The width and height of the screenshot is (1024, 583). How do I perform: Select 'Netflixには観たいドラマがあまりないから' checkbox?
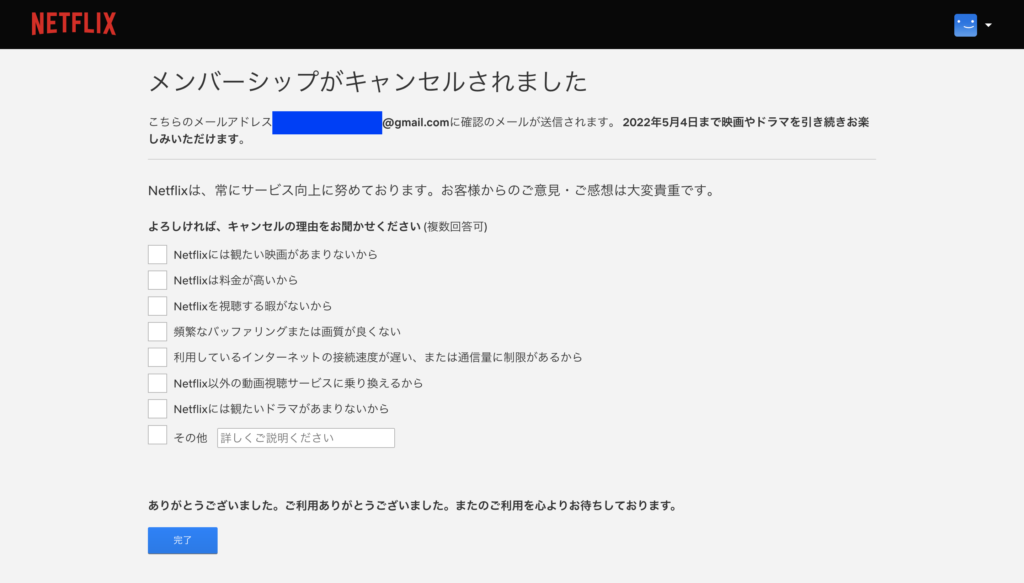[x=157, y=409]
